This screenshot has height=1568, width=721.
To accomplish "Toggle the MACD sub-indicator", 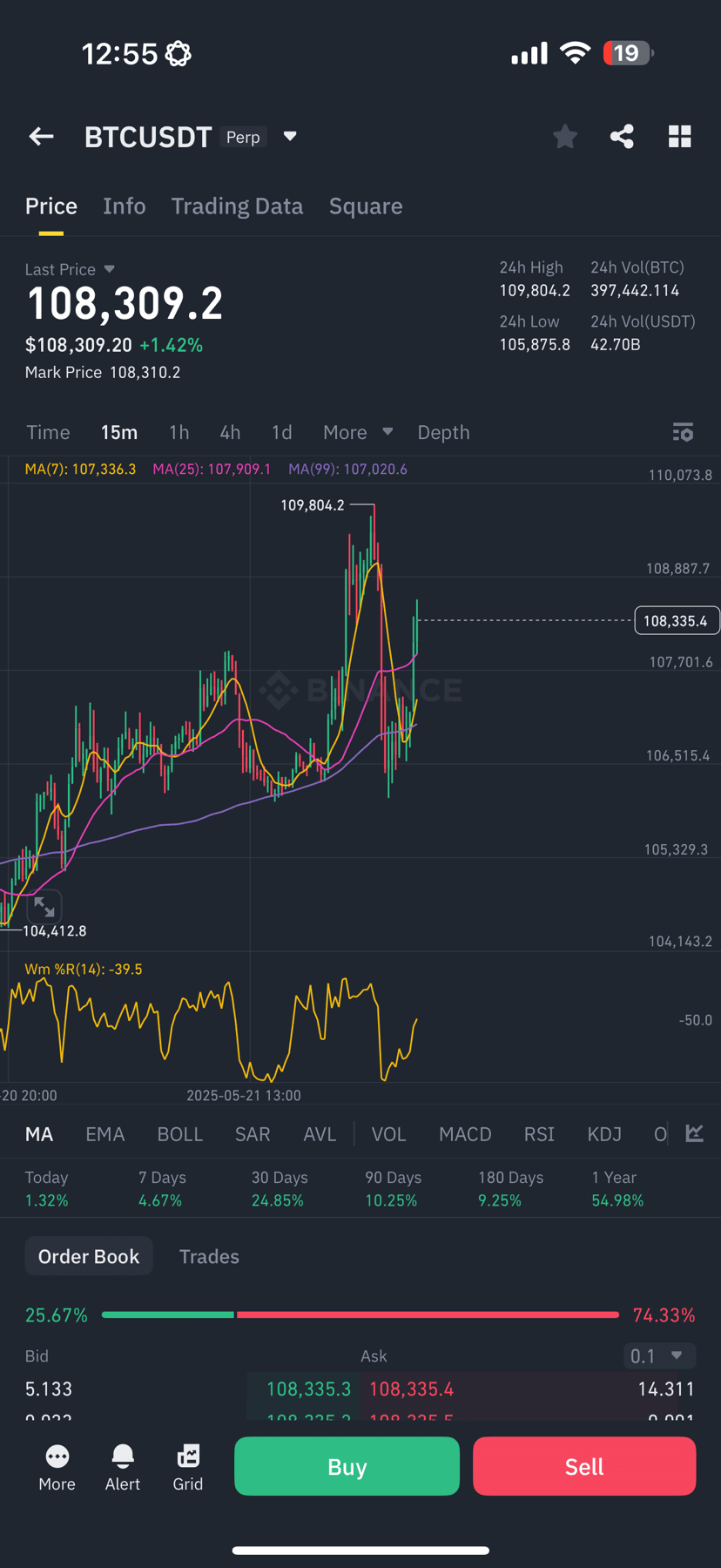I will pos(465,1134).
